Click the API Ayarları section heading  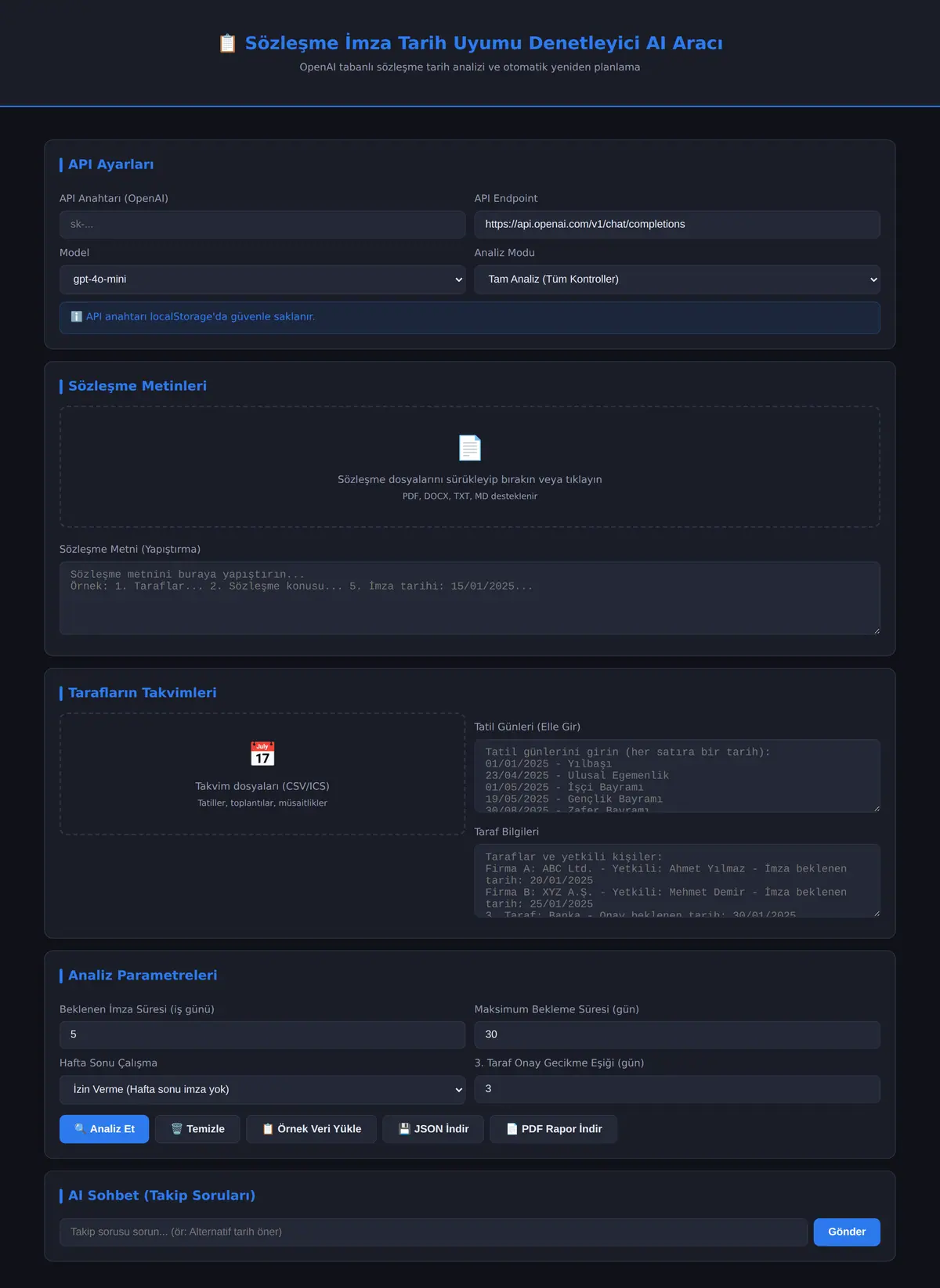(110, 164)
